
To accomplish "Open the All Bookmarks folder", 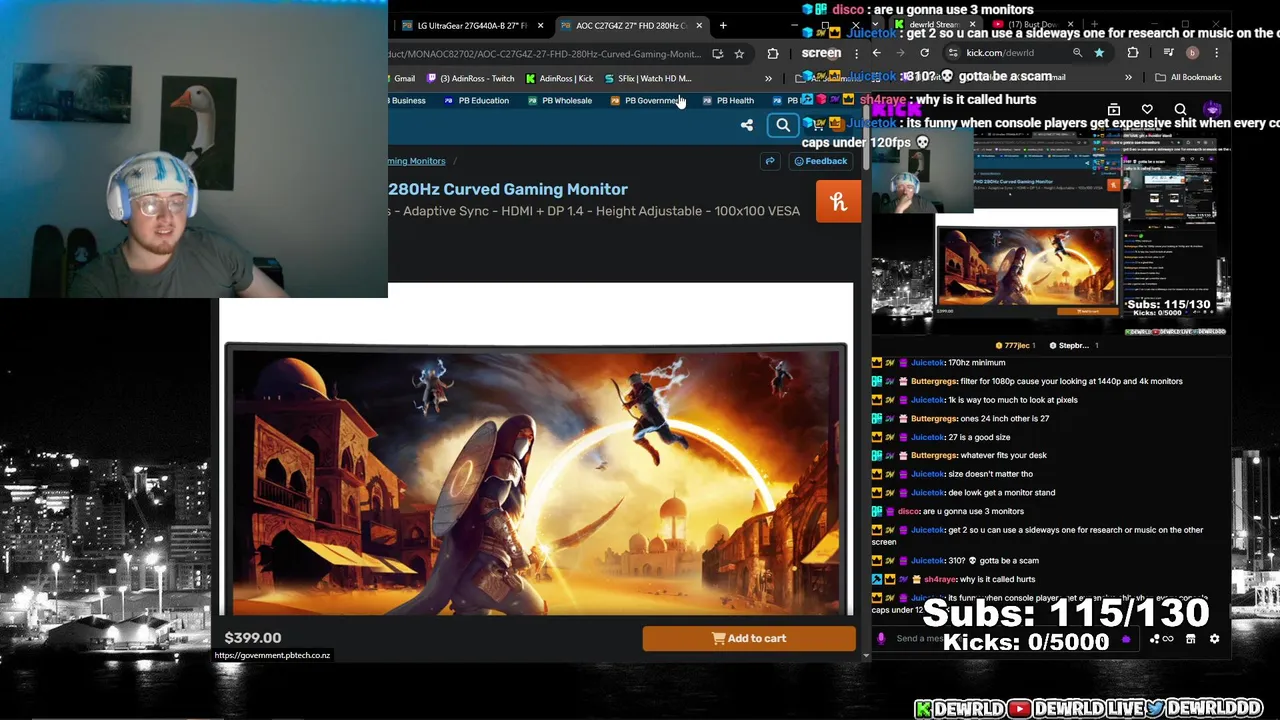I will coord(1188,77).
